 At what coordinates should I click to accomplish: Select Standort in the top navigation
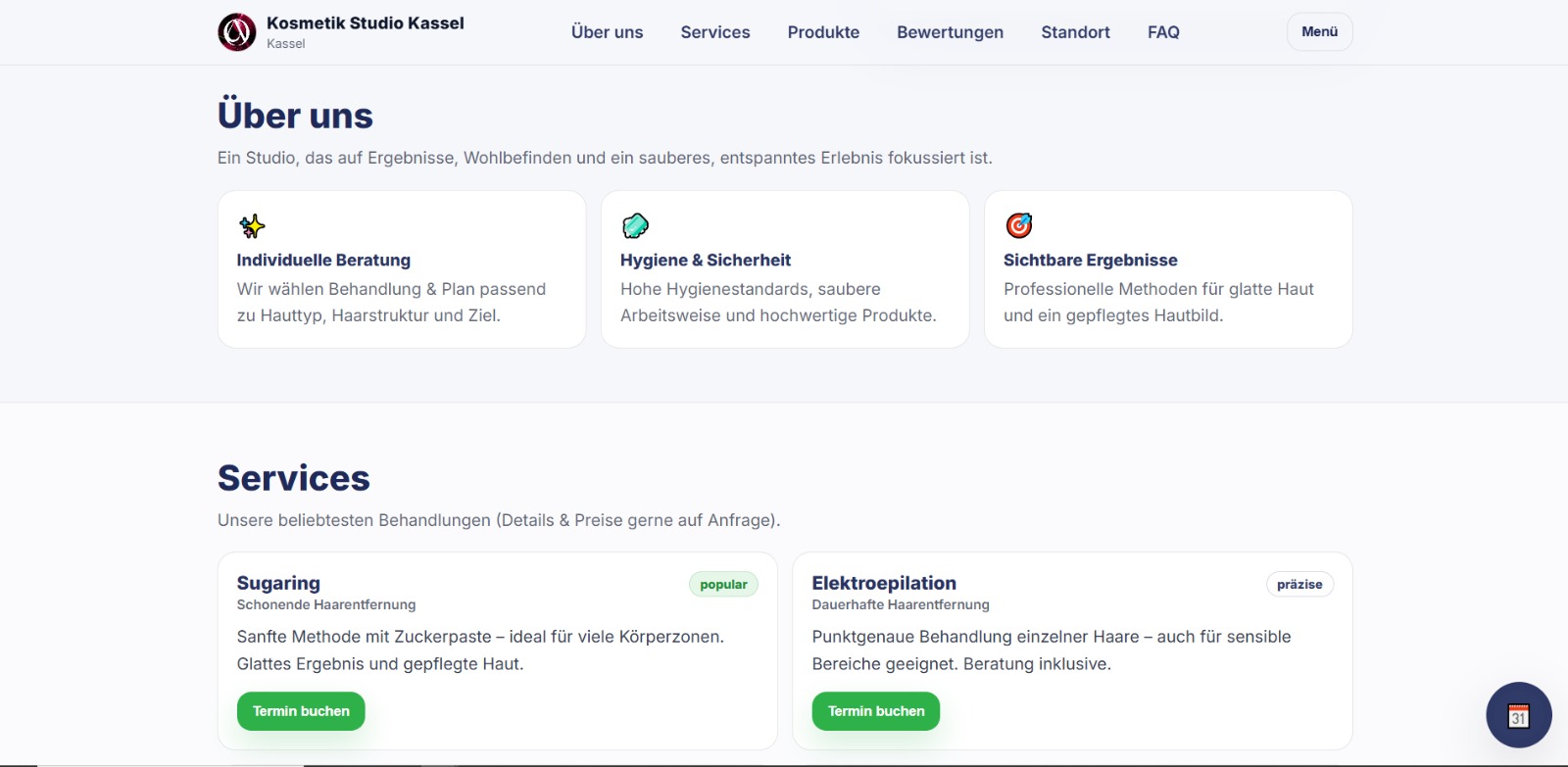tap(1075, 32)
